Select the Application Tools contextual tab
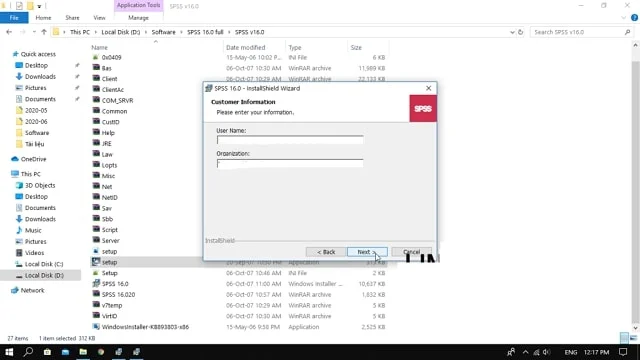 point(138,5)
